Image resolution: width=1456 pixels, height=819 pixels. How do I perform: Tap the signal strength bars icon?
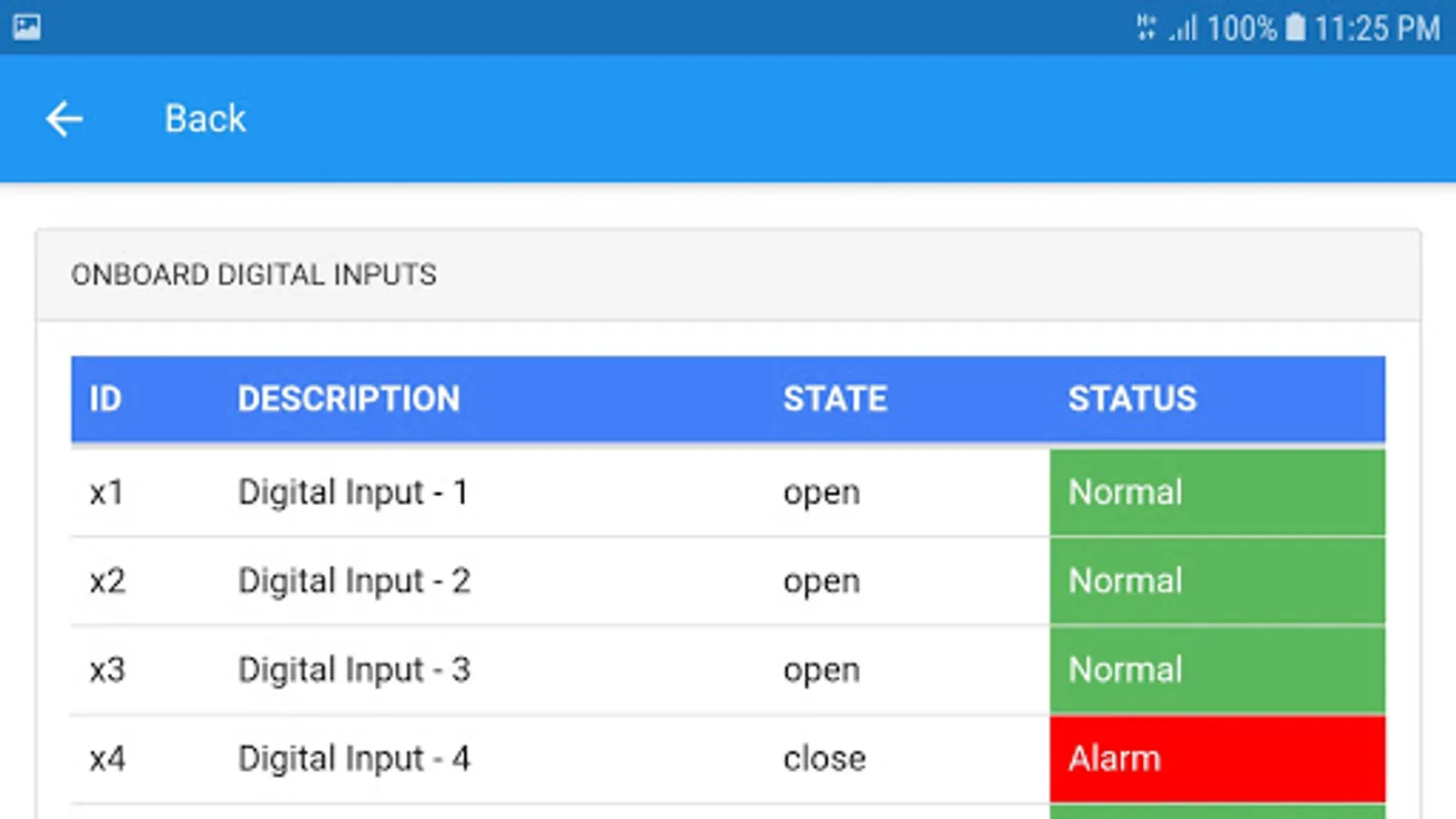[1183, 27]
